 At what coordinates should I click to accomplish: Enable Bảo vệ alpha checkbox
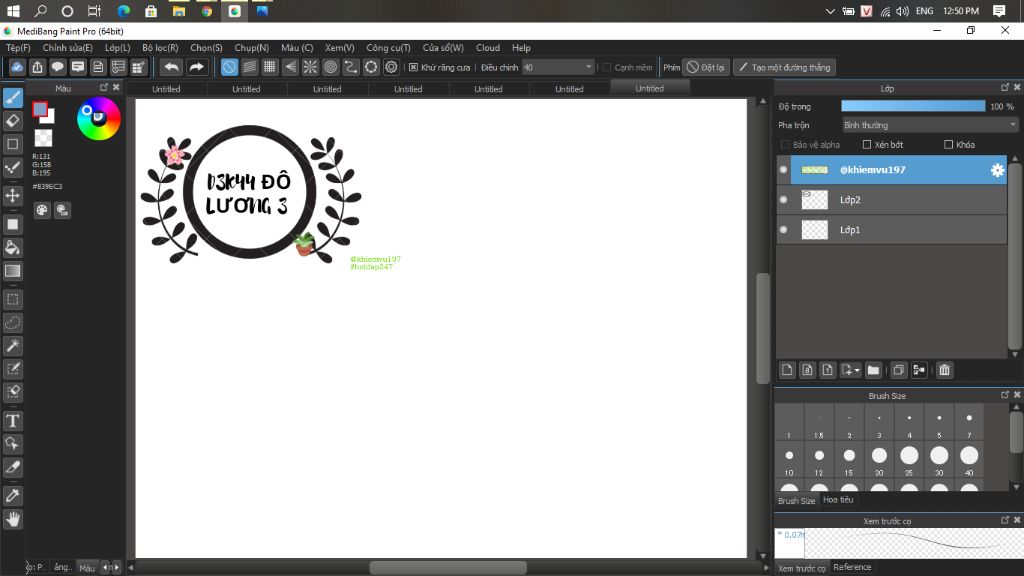pos(785,144)
